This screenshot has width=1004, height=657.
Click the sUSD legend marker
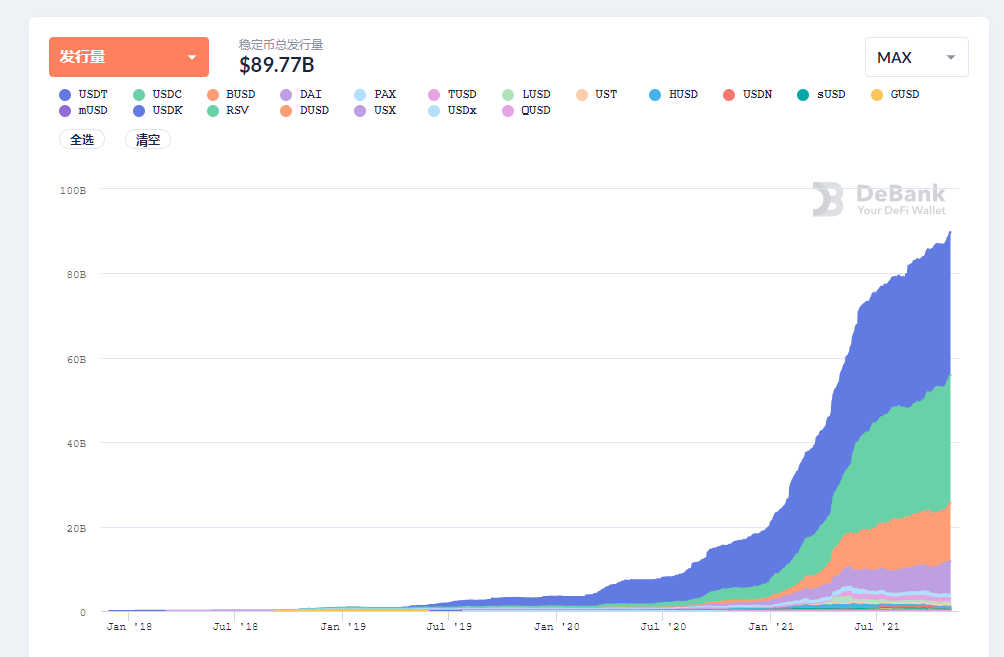(x=803, y=95)
